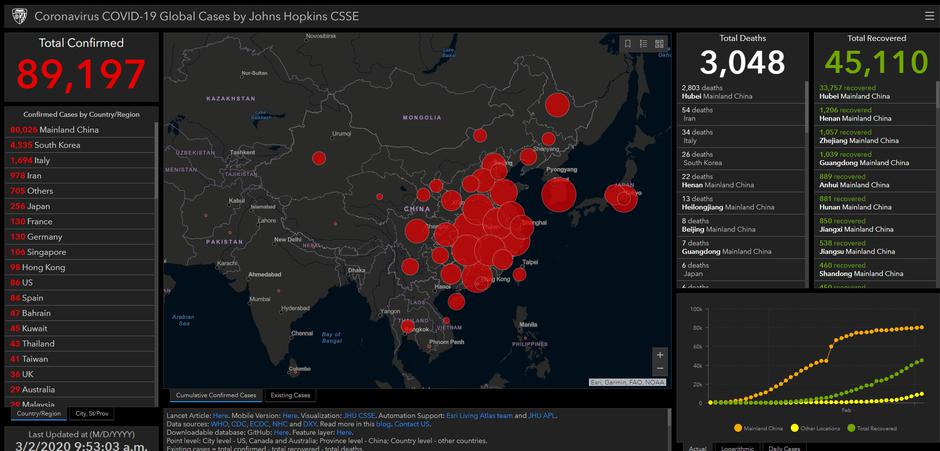The image size is (940, 451).
Task: Select '1,694 Italy' row
Action: coord(81,160)
